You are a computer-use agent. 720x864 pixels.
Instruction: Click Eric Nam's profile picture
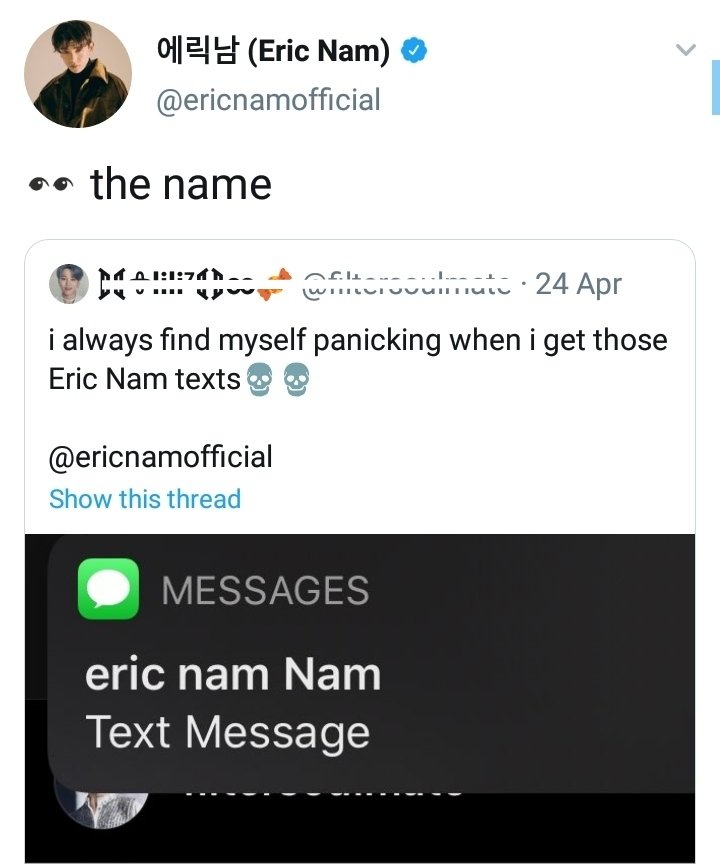(78, 74)
